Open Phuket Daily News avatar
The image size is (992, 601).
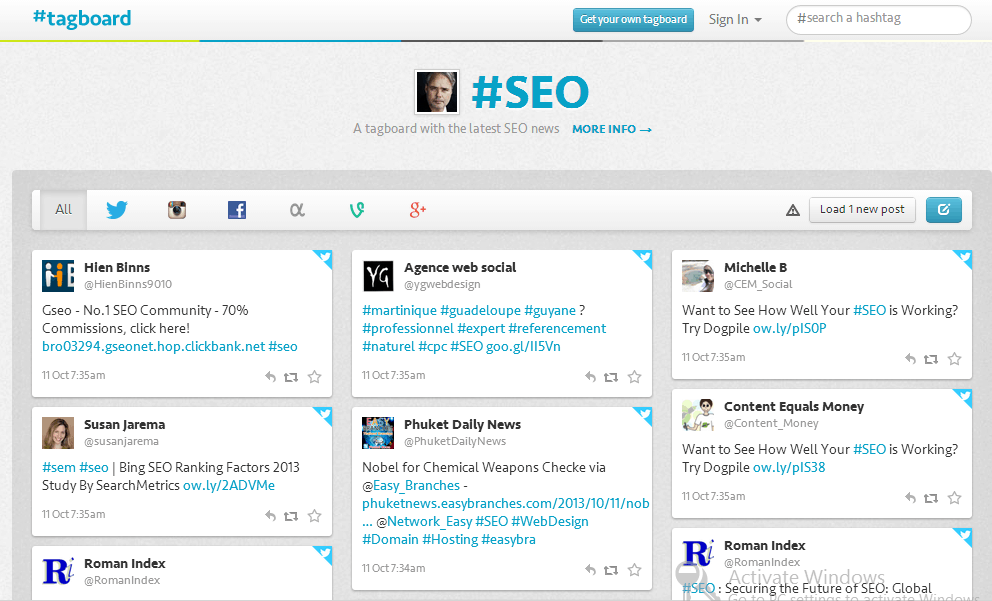(x=378, y=433)
